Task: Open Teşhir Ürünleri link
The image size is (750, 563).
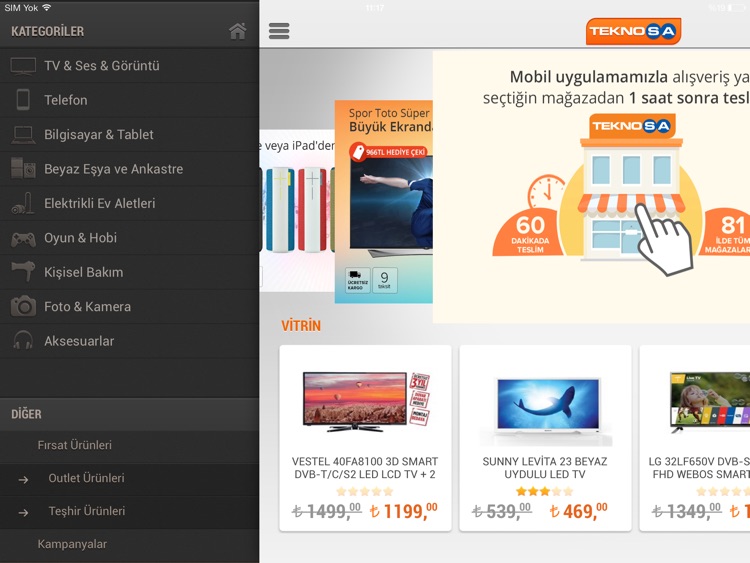Action: [130, 511]
